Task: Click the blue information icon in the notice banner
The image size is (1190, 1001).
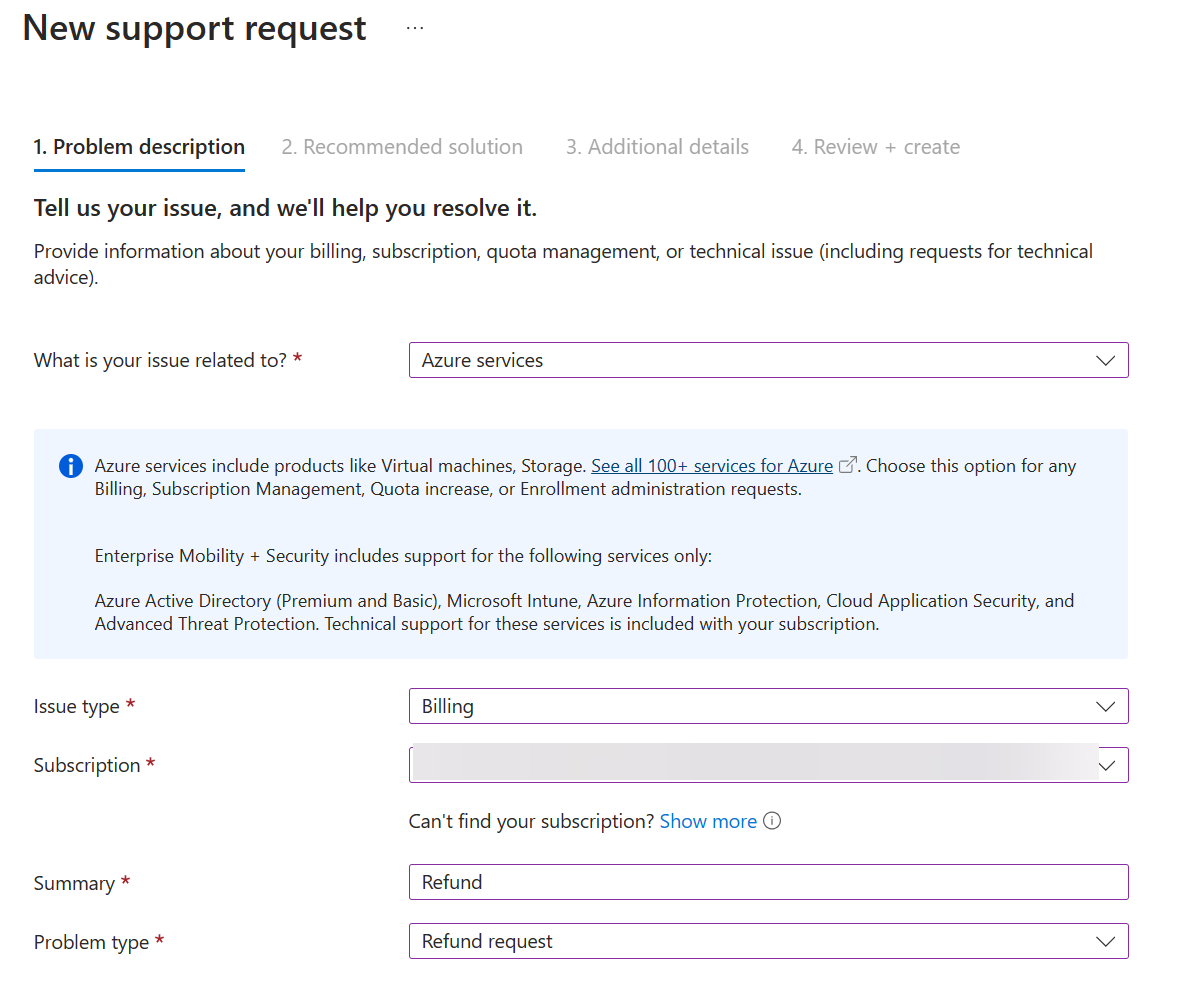Action: pyautogui.click(x=70, y=465)
